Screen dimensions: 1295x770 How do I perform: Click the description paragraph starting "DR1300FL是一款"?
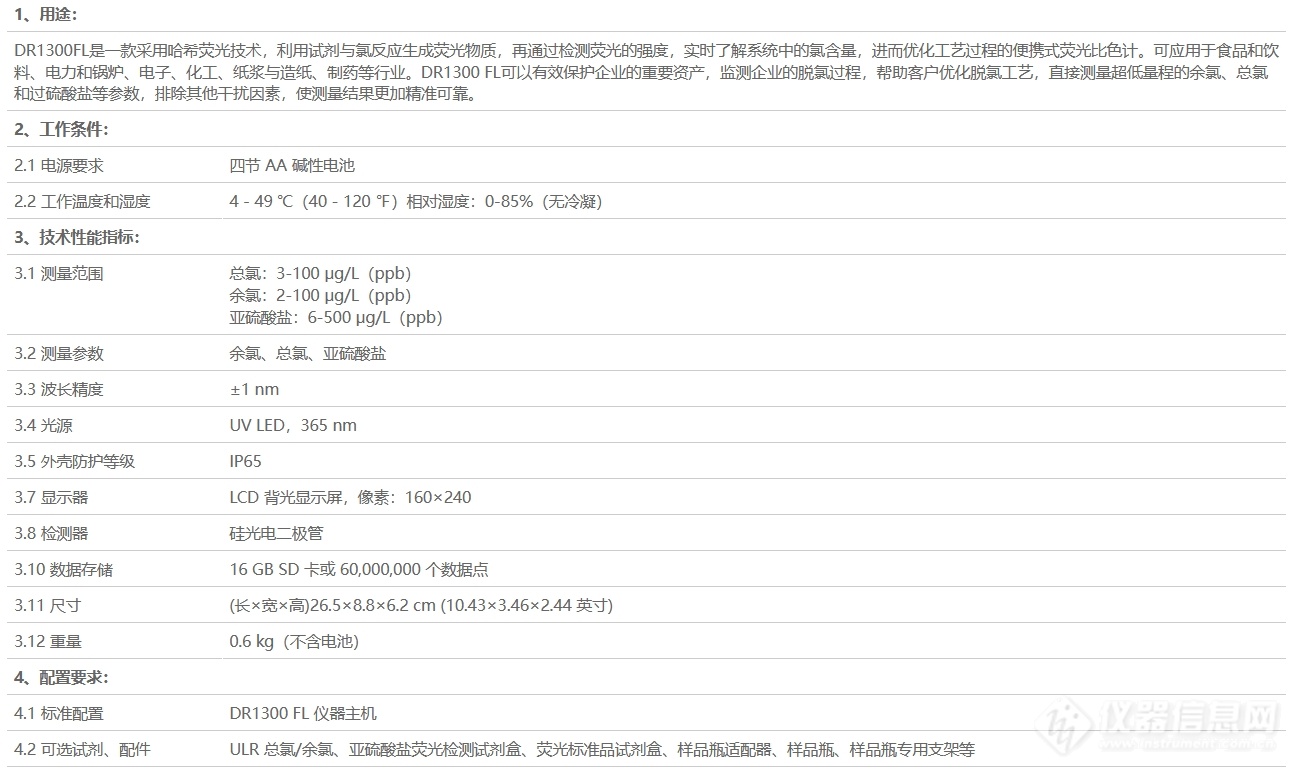pos(647,72)
